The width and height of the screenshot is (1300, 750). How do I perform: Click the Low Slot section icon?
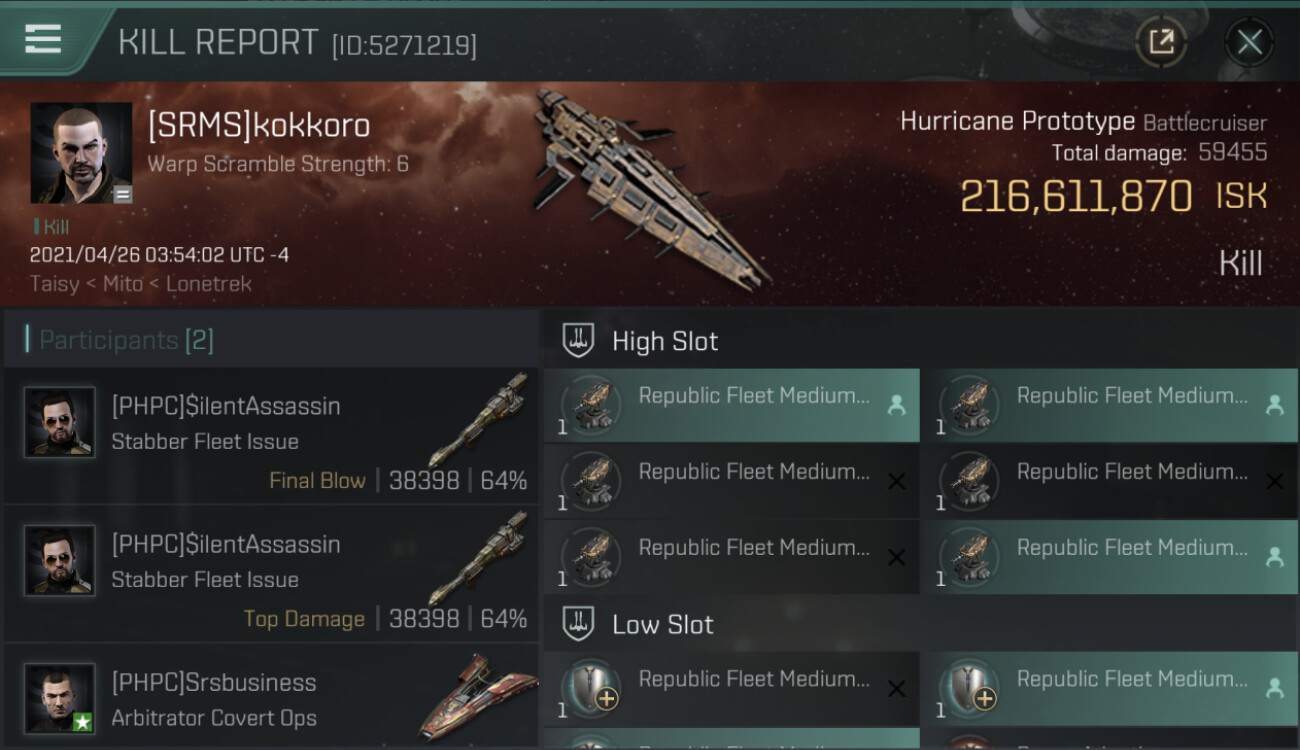pos(578,625)
